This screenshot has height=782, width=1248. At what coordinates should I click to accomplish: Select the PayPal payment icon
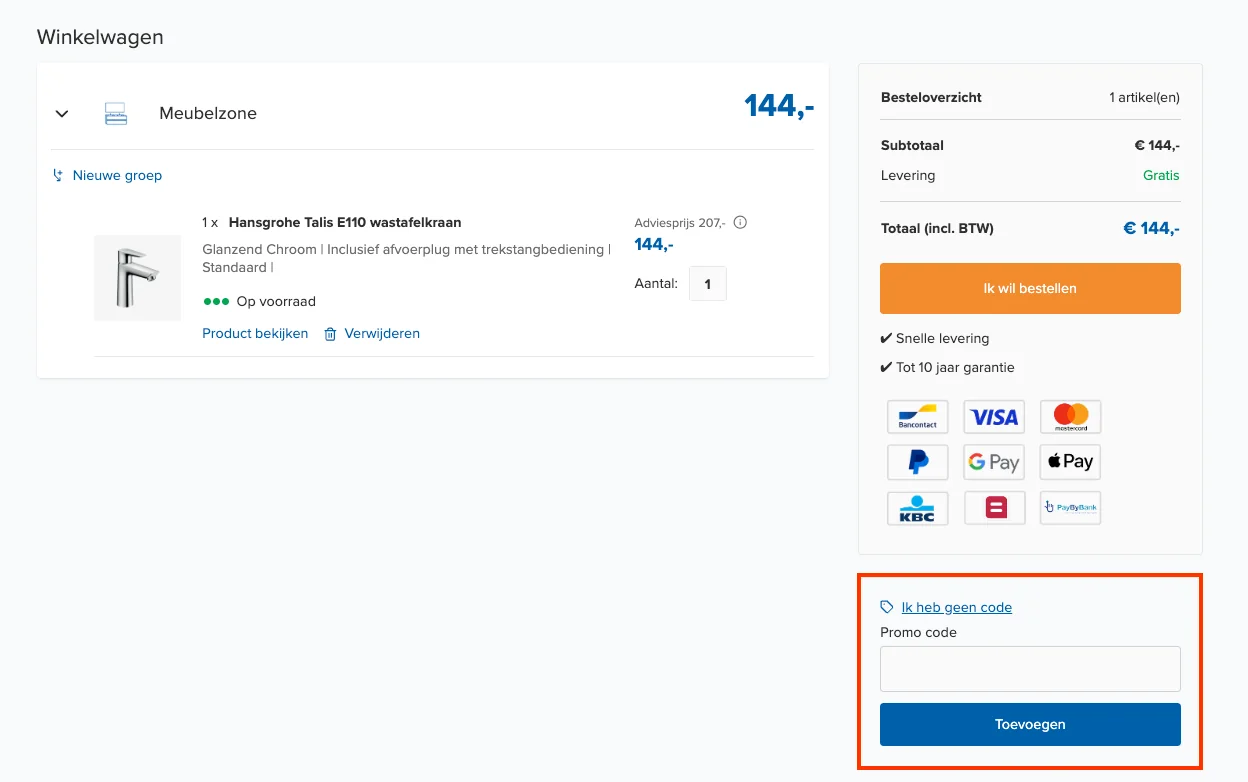[x=917, y=462]
